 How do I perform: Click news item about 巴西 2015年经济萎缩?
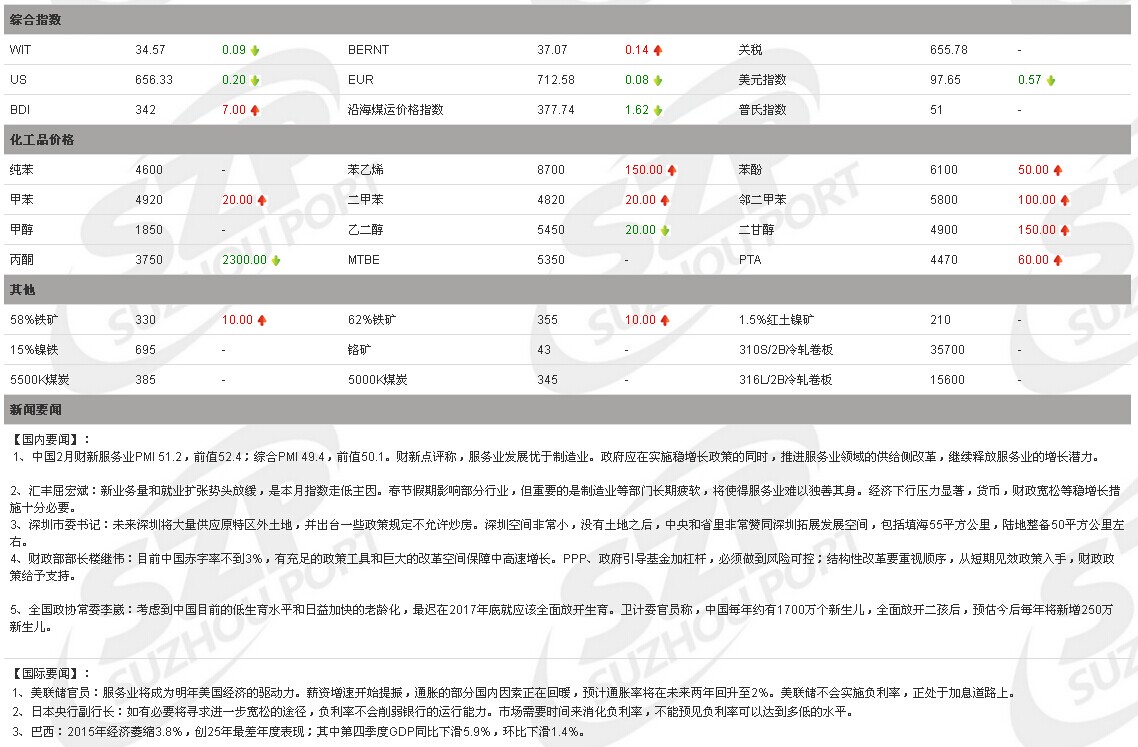[x=298, y=731]
